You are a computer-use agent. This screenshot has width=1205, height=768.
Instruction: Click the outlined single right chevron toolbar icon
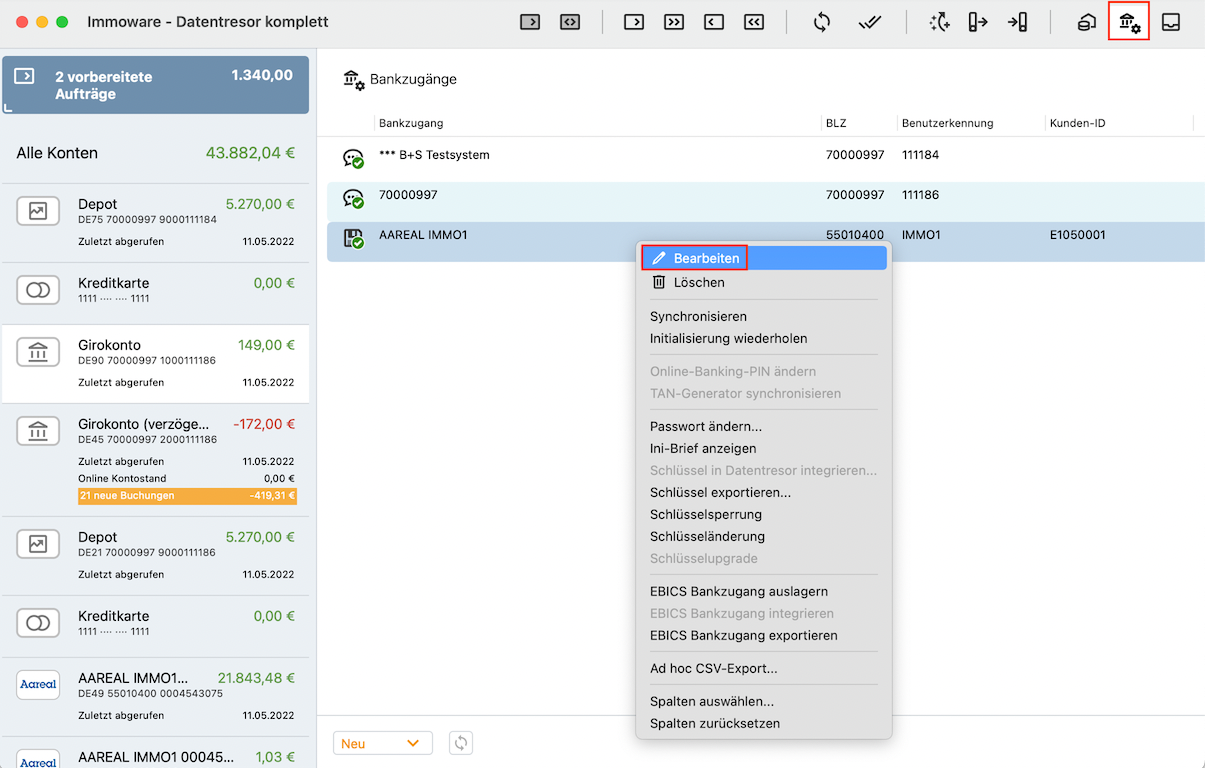coord(634,22)
